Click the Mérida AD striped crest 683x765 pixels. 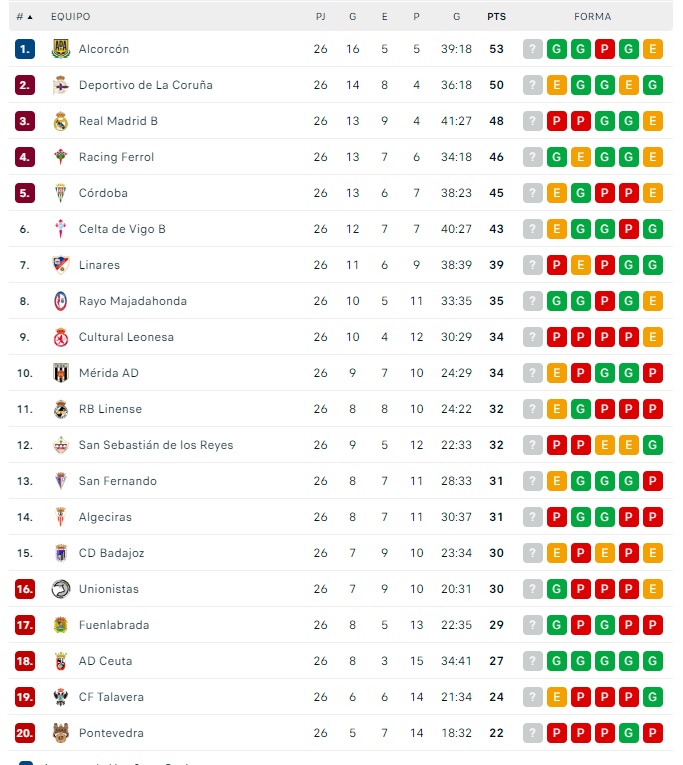(x=60, y=373)
